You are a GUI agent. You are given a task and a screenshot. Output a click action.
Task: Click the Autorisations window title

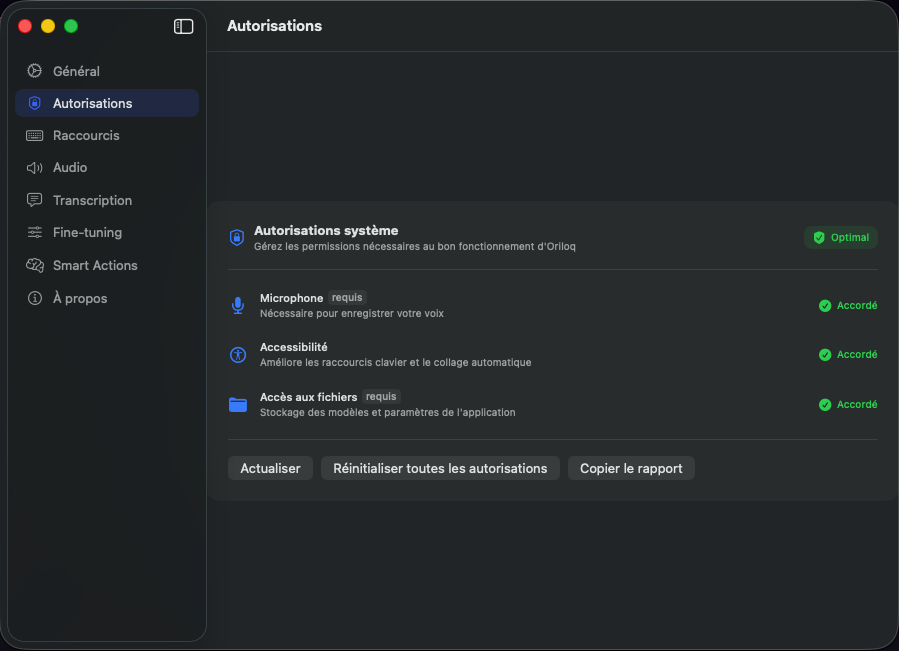point(275,26)
